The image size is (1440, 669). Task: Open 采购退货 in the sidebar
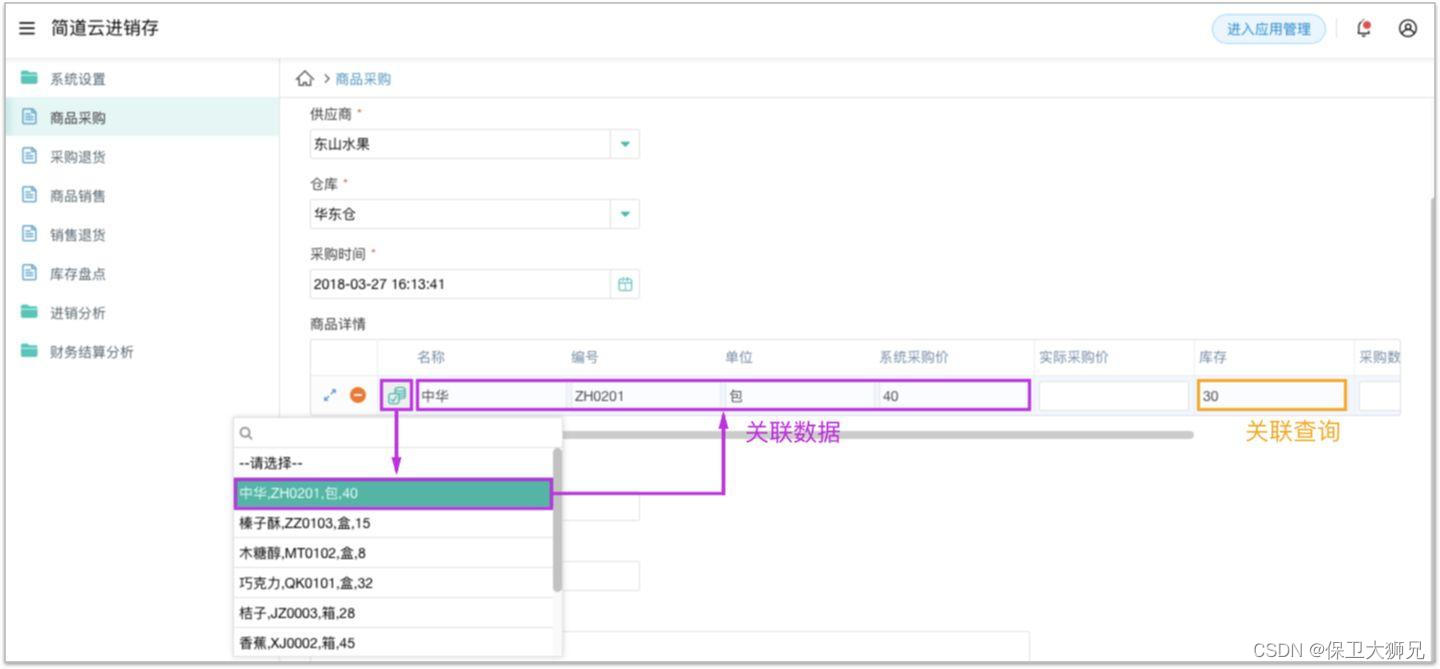tap(78, 157)
